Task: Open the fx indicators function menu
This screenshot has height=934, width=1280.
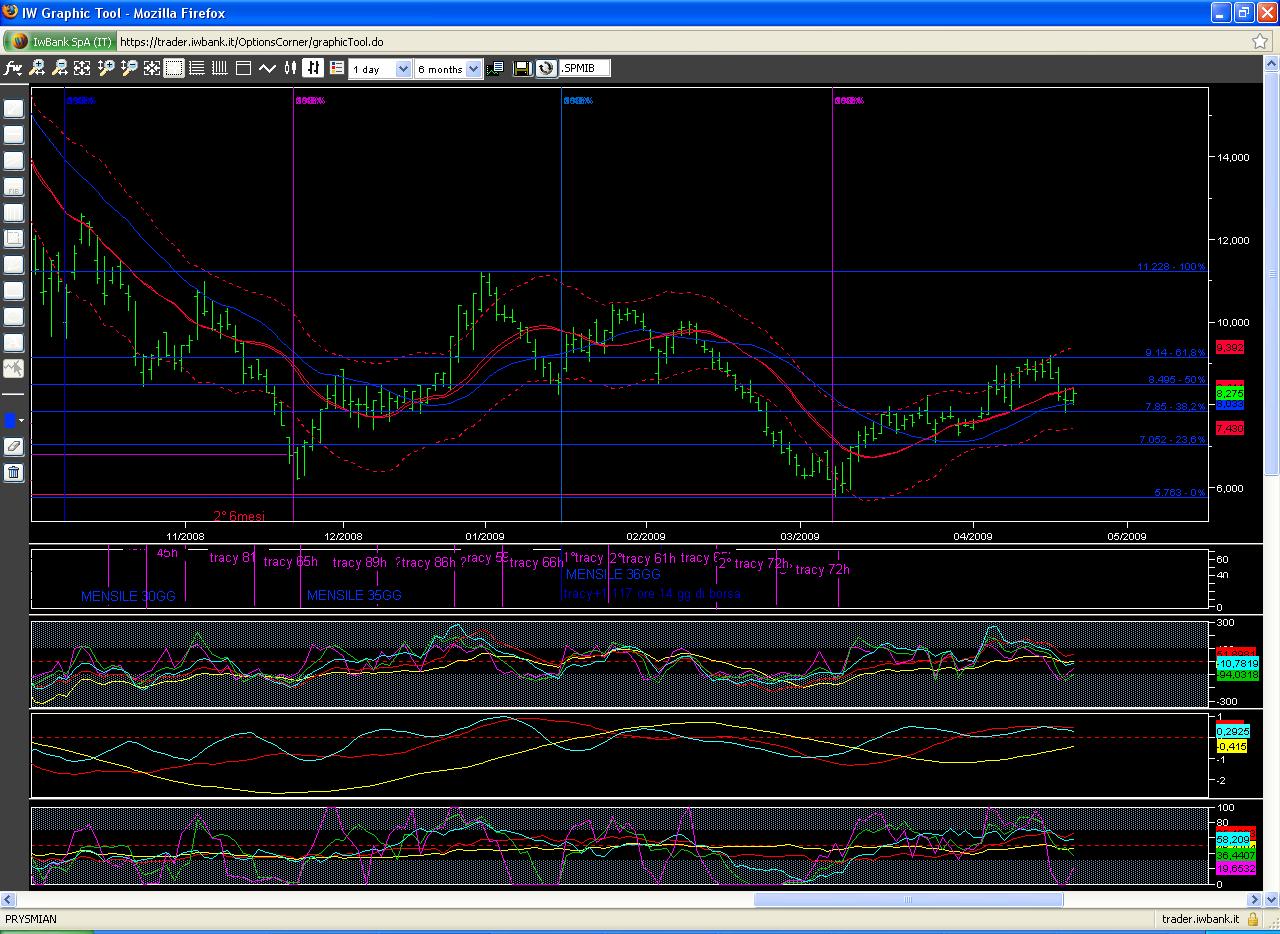Action: tap(13, 68)
